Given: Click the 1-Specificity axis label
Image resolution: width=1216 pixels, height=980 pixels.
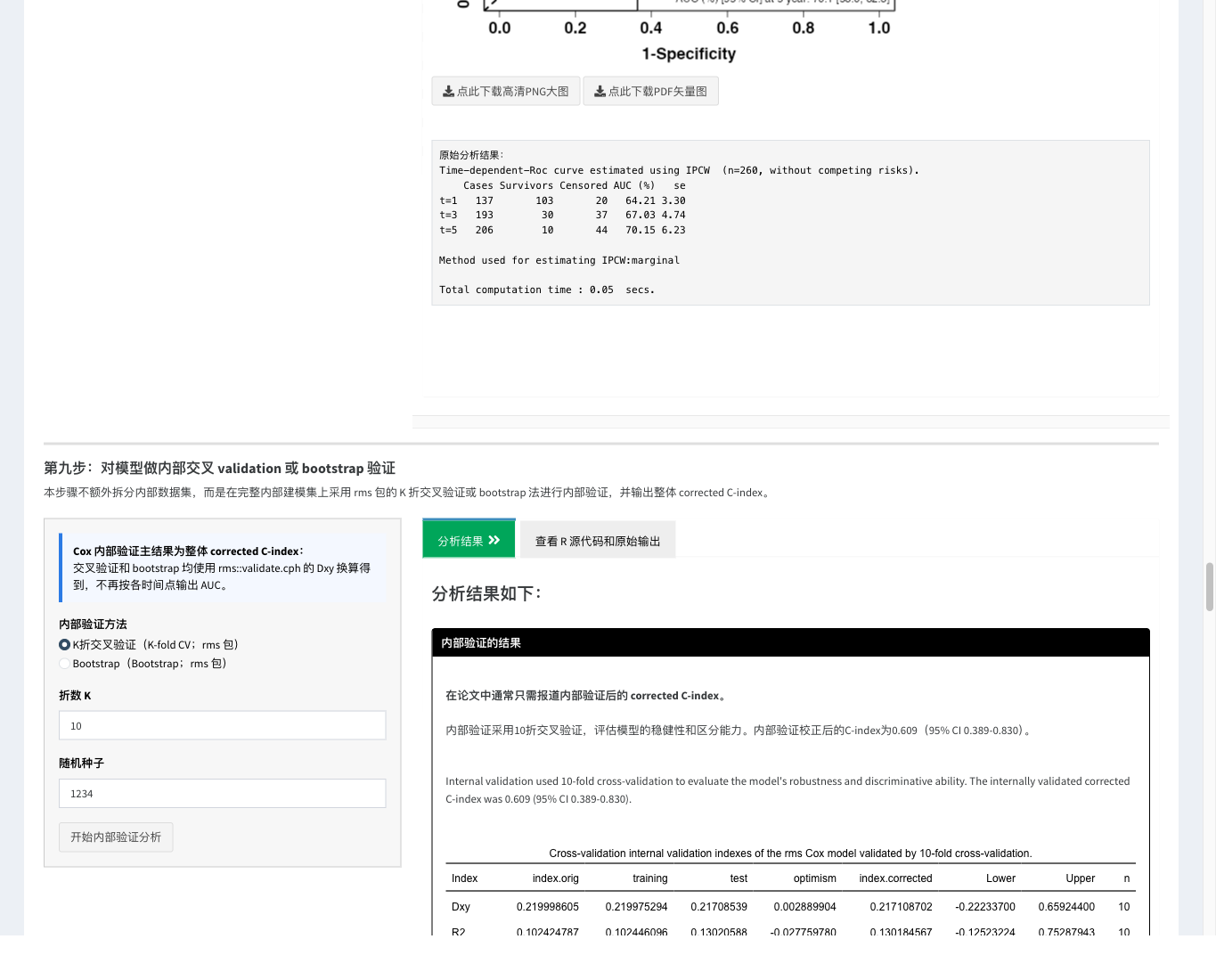Looking at the screenshot, I should coord(689,53).
